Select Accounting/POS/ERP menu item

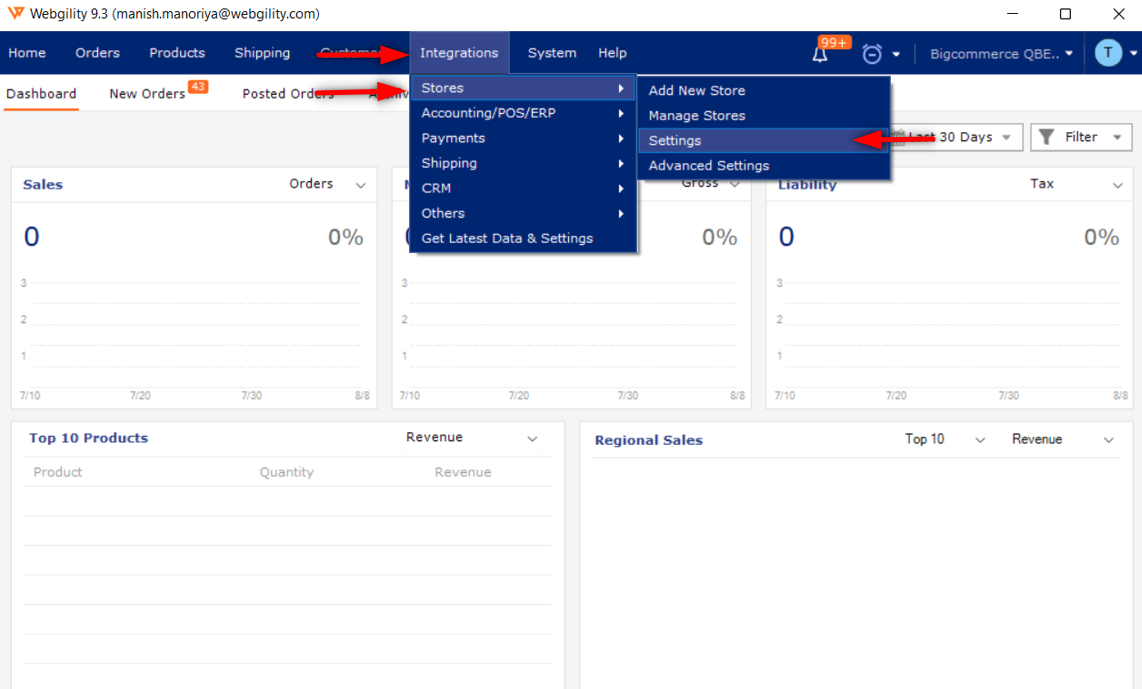point(524,113)
